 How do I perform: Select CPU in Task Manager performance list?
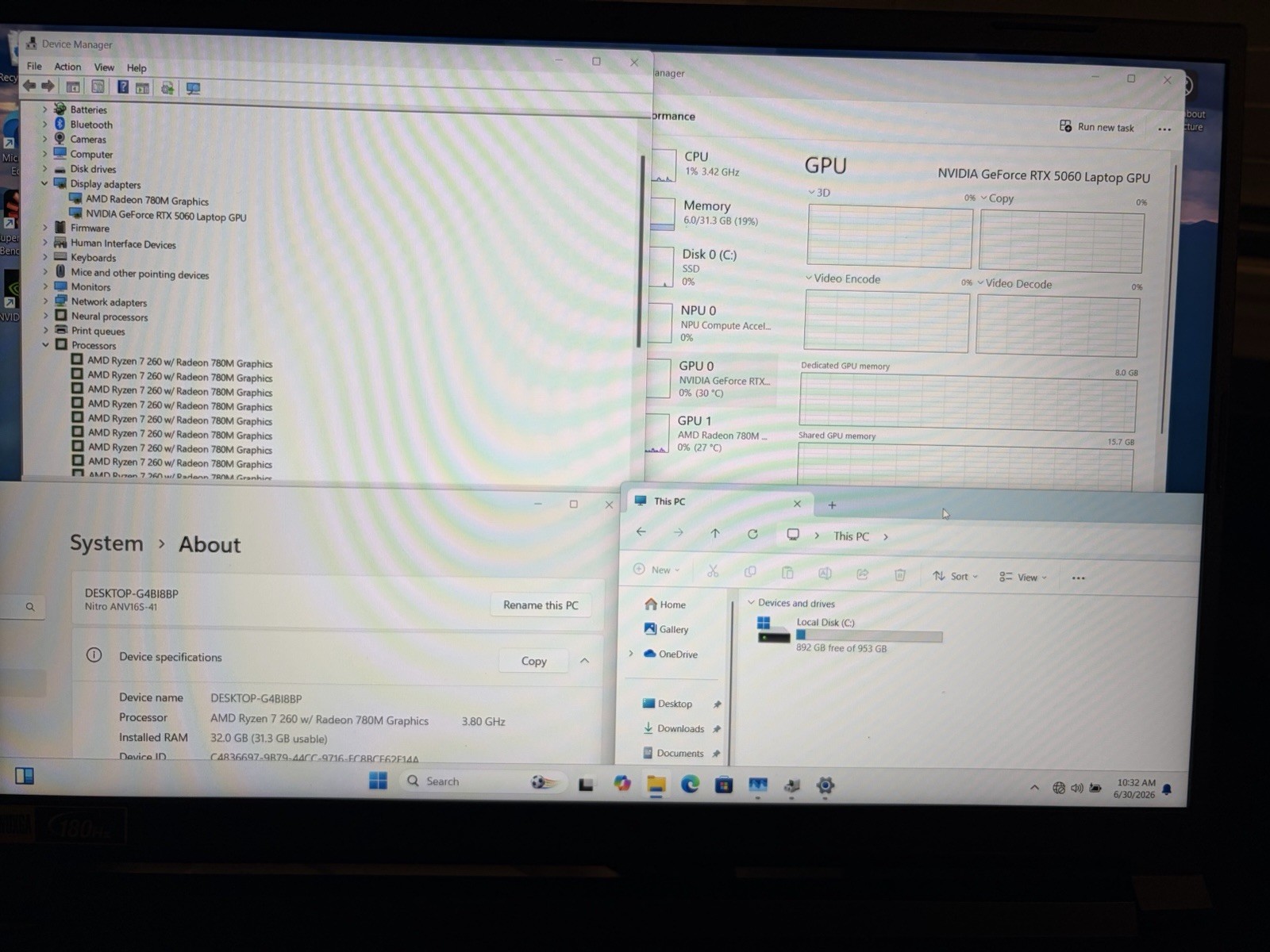click(x=713, y=164)
